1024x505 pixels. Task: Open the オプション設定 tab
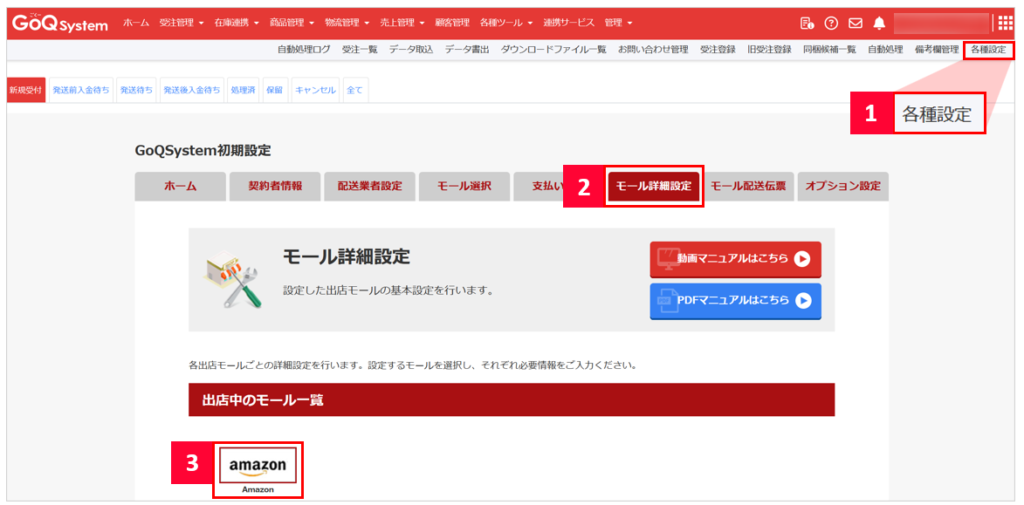(x=842, y=186)
